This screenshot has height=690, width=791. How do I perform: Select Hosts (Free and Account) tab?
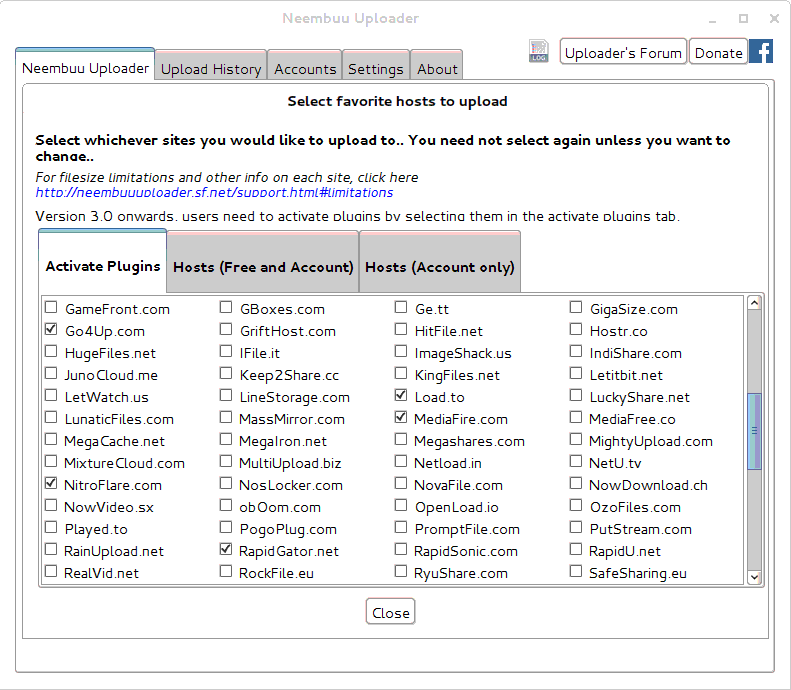[x=263, y=267]
